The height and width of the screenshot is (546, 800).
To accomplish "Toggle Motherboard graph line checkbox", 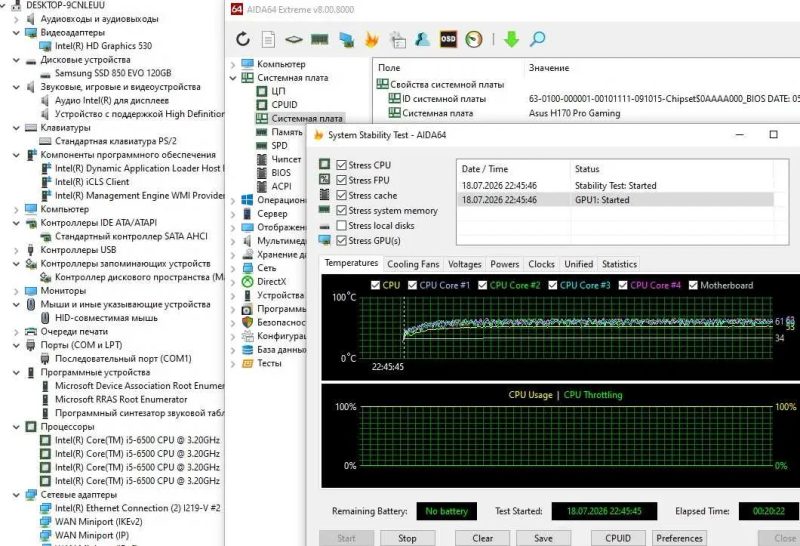I will 693,285.
